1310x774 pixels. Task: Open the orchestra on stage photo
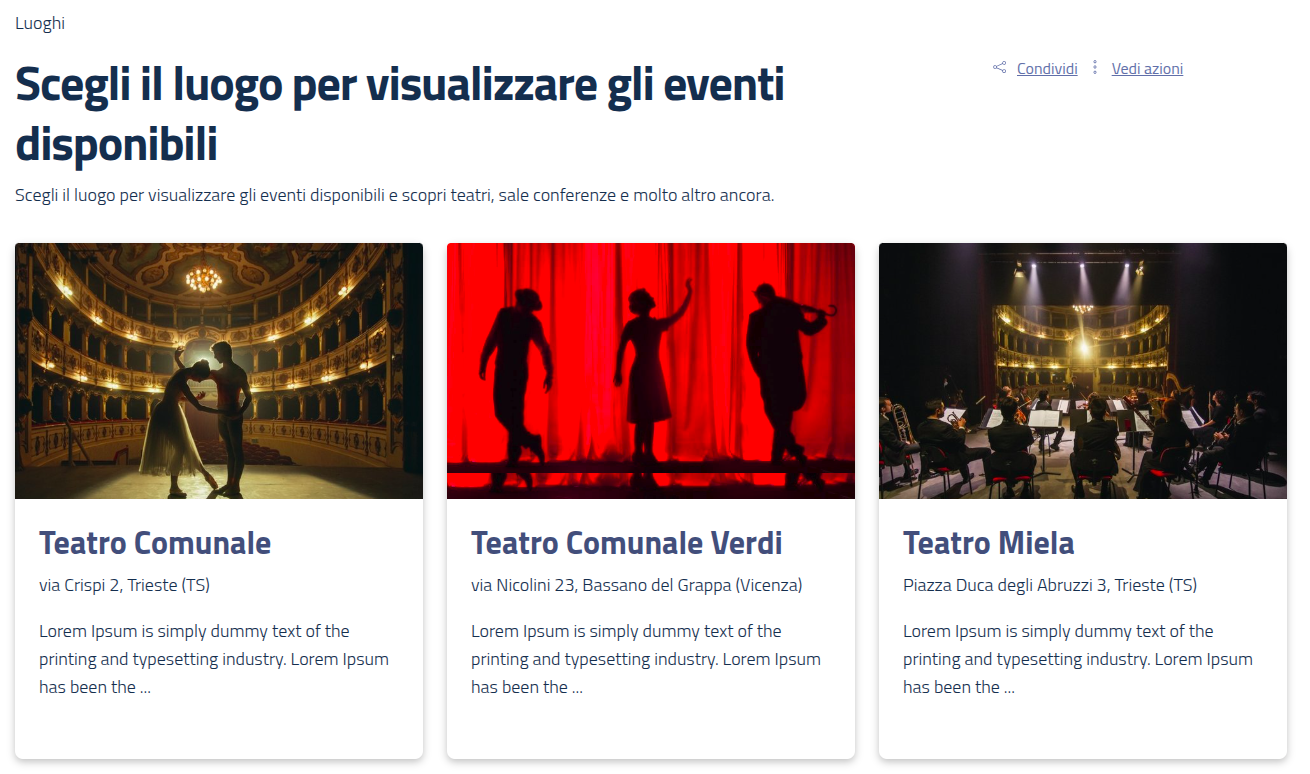click(1083, 371)
